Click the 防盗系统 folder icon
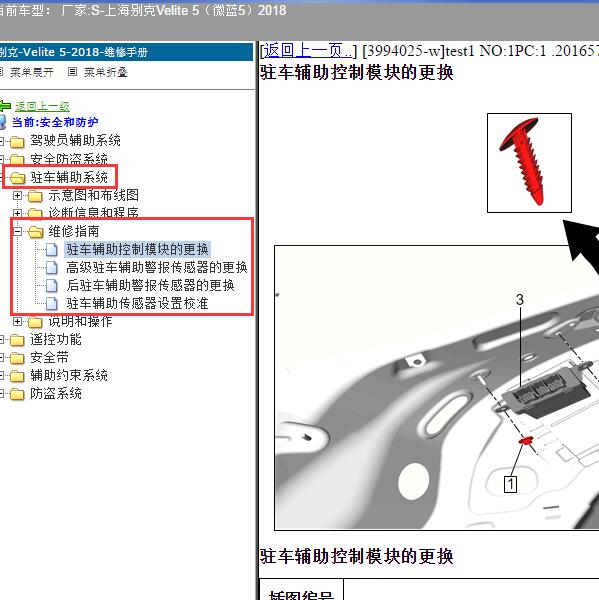Screen dimensions: 599x600 point(17,394)
